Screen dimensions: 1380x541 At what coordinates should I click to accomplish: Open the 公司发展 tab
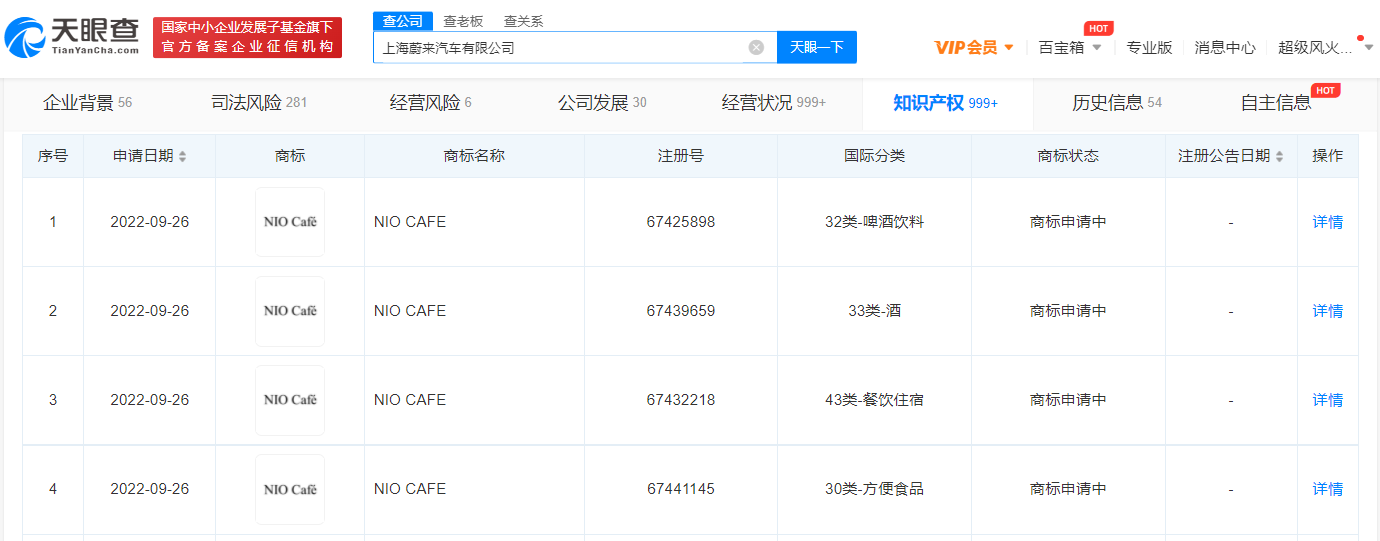(602, 103)
